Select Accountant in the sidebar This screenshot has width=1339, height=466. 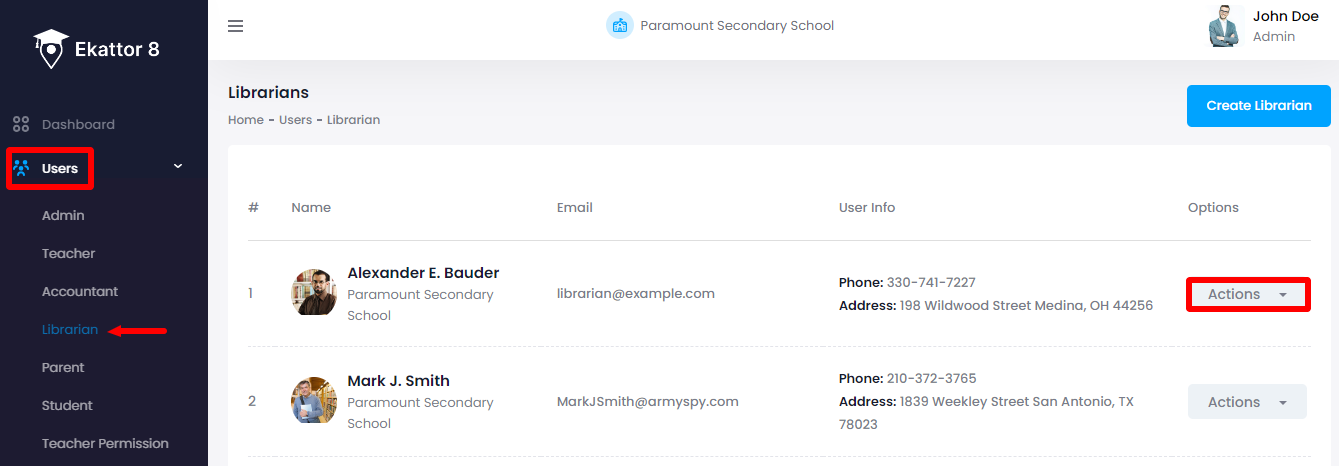[x=80, y=292]
